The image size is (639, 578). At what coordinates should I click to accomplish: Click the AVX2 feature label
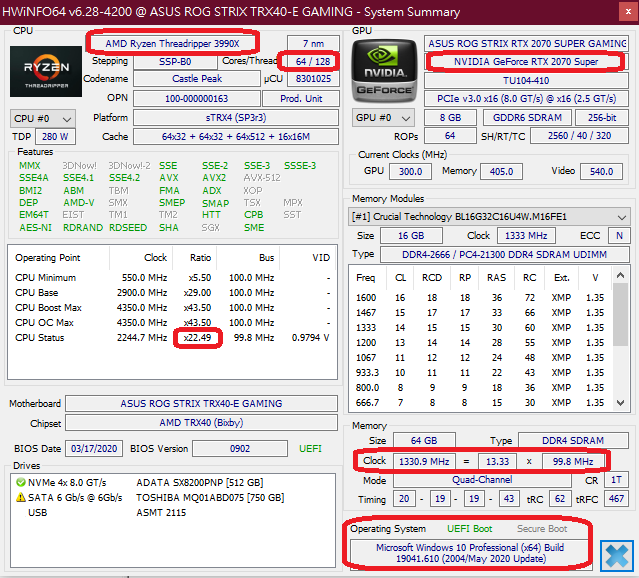214,178
